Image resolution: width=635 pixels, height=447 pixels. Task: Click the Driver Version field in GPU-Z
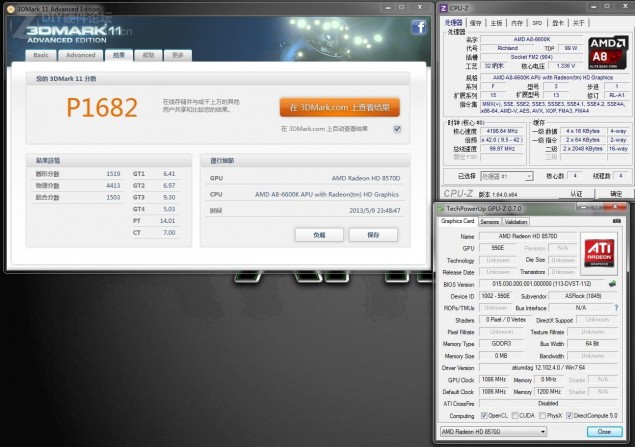point(548,368)
